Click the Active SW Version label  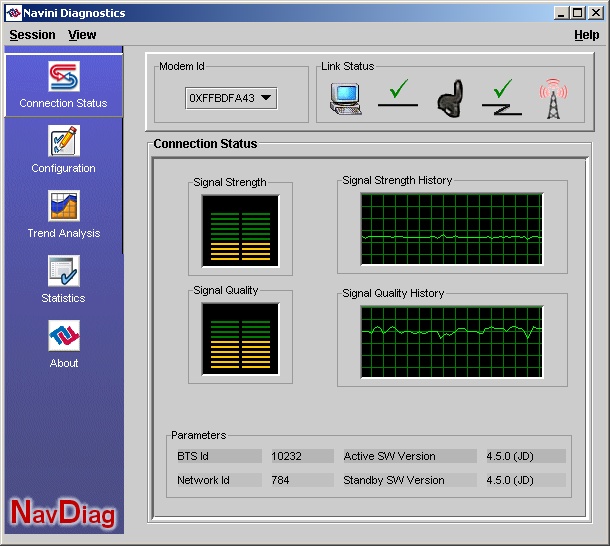(x=410, y=456)
